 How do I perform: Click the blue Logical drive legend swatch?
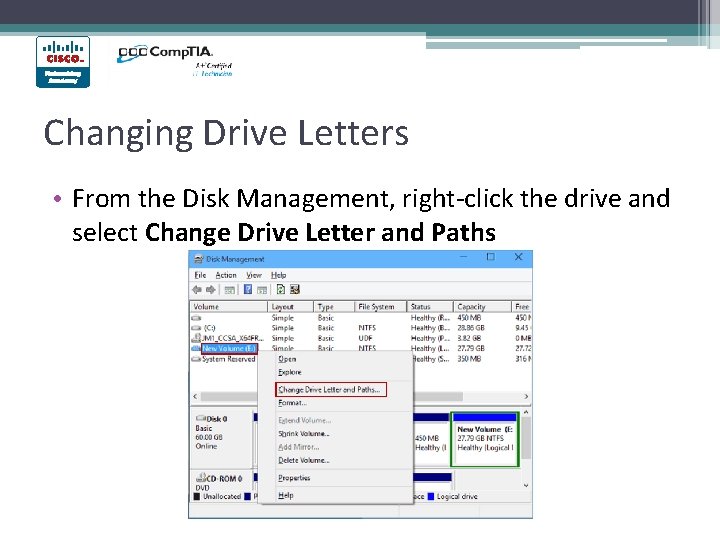point(431,496)
